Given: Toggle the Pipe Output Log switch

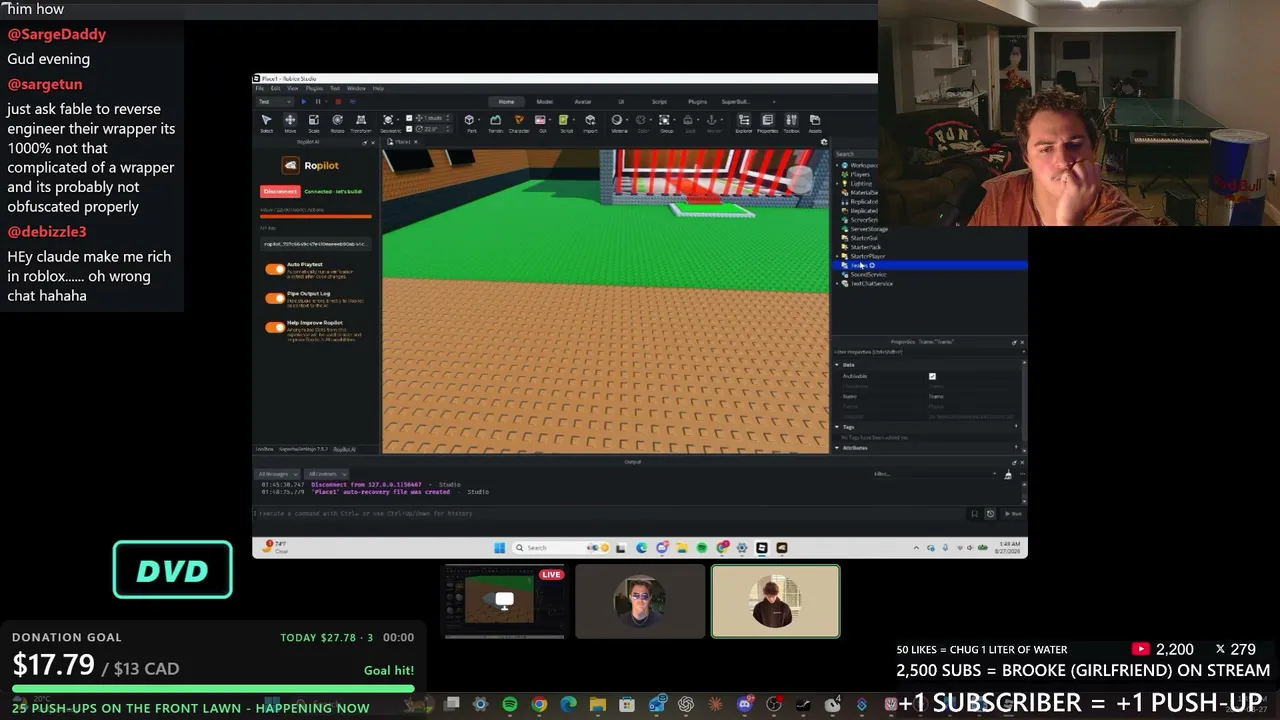Looking at the screenshot, I should click(x=275, y=298).
